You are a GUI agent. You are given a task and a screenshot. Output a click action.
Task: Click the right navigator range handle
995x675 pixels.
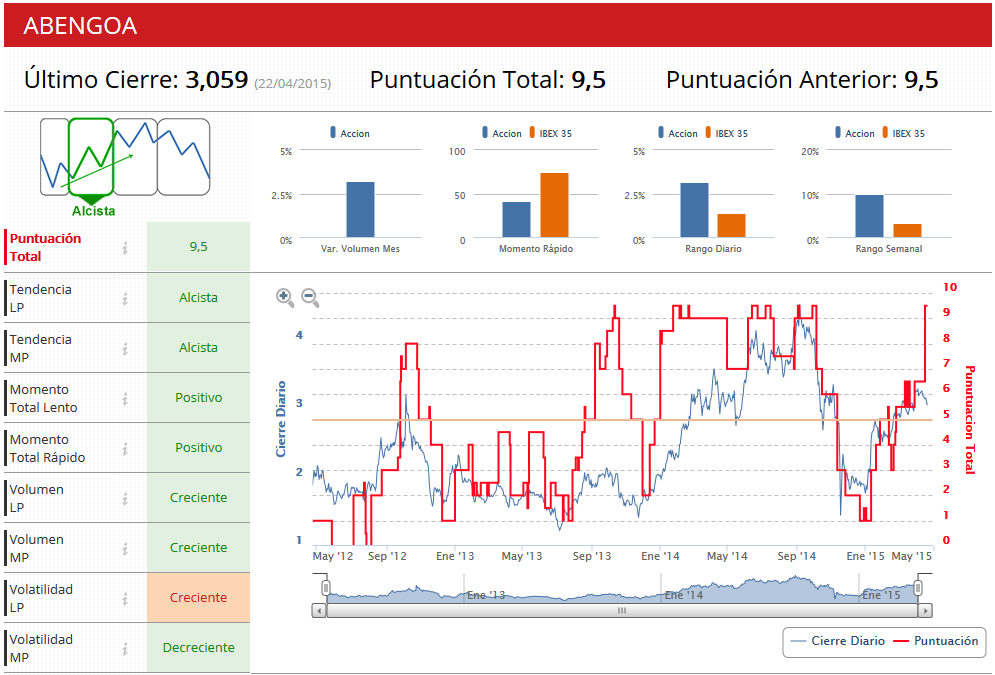coord(918,588)
